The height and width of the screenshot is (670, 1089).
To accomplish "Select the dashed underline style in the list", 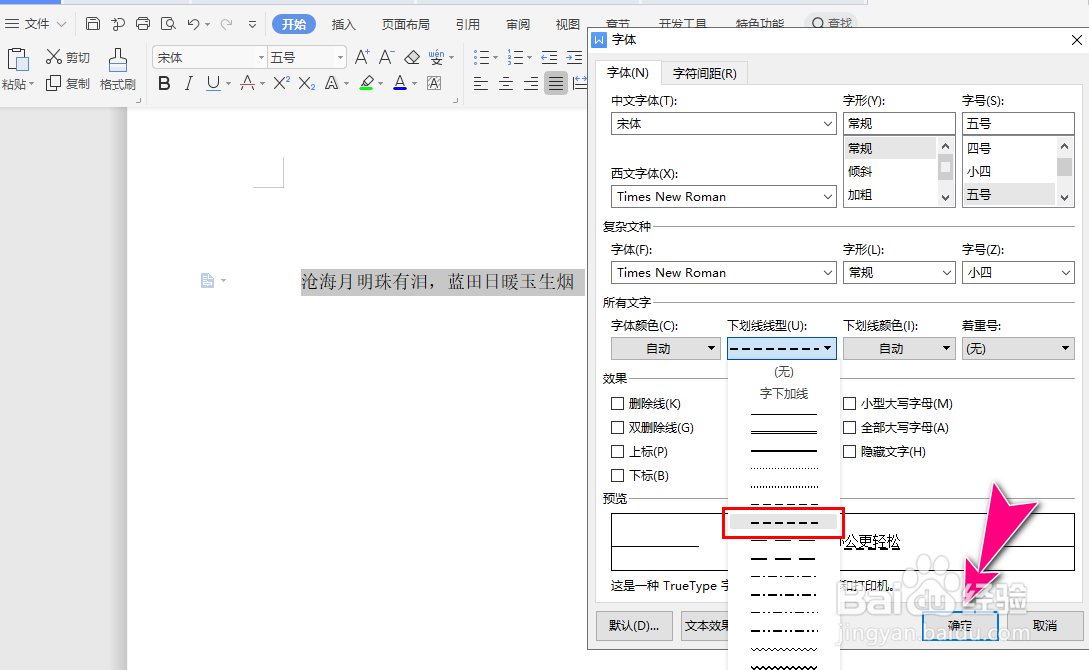I will point(783,521).
